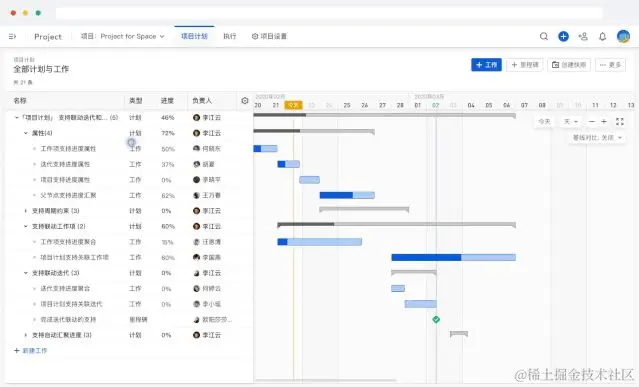Click date 25 in the Gantt header
Image resolution: width=639 pixels, height=387 pixels.
click(x=347, y=105)
